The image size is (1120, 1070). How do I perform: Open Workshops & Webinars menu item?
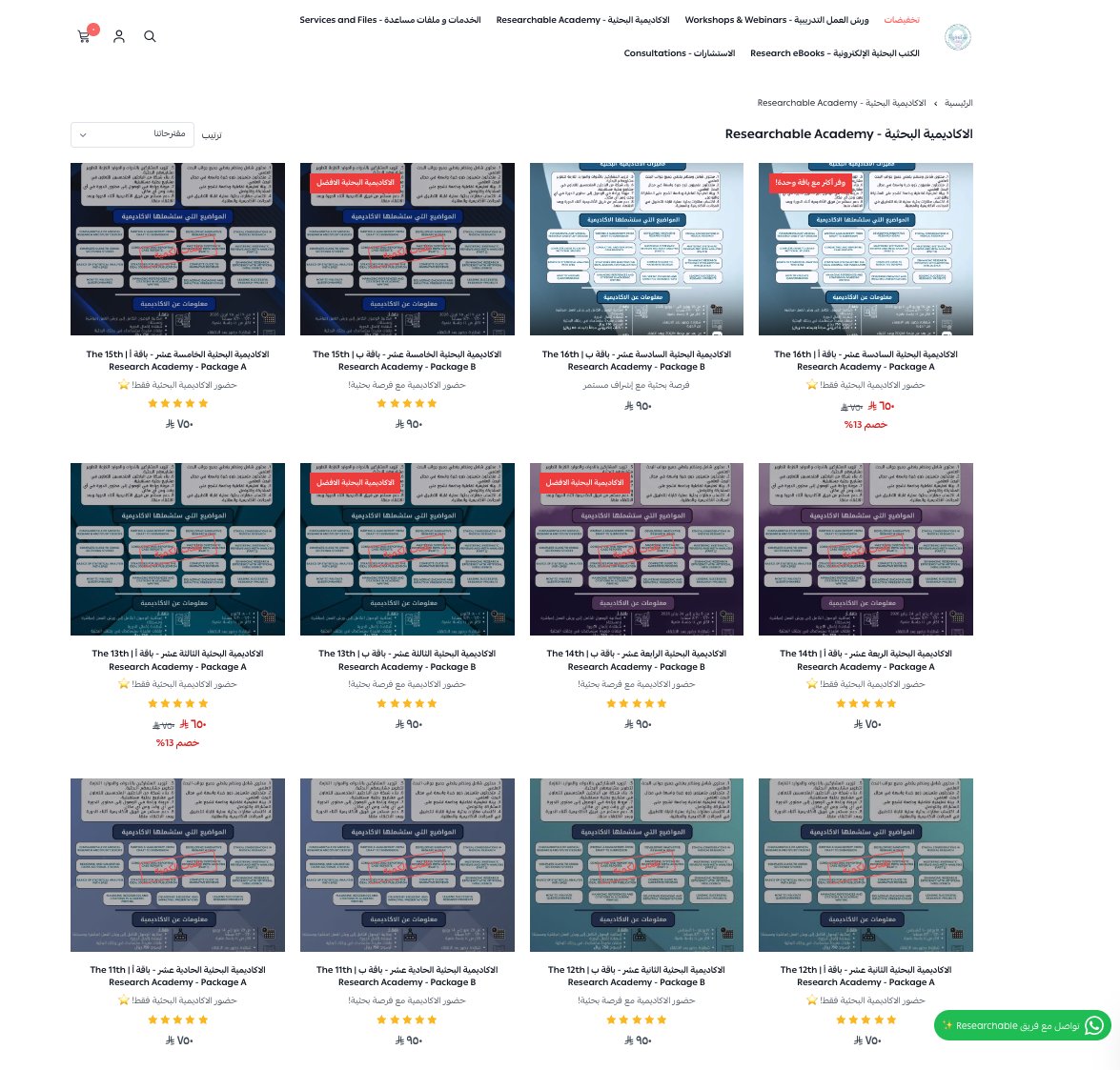[777, 20]
